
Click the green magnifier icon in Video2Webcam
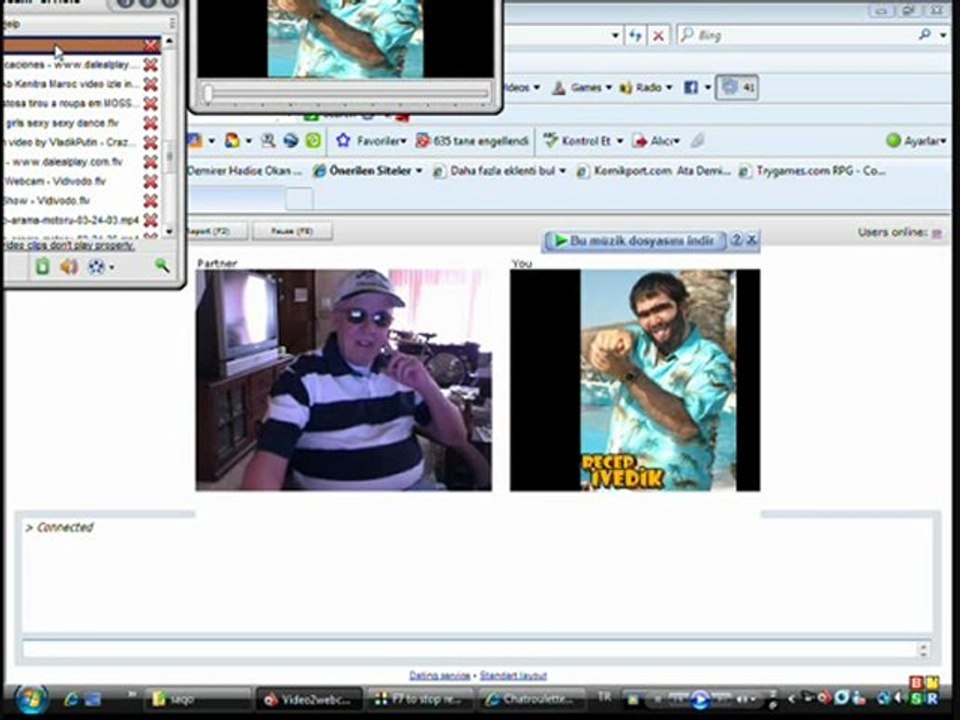coord(162,265)
